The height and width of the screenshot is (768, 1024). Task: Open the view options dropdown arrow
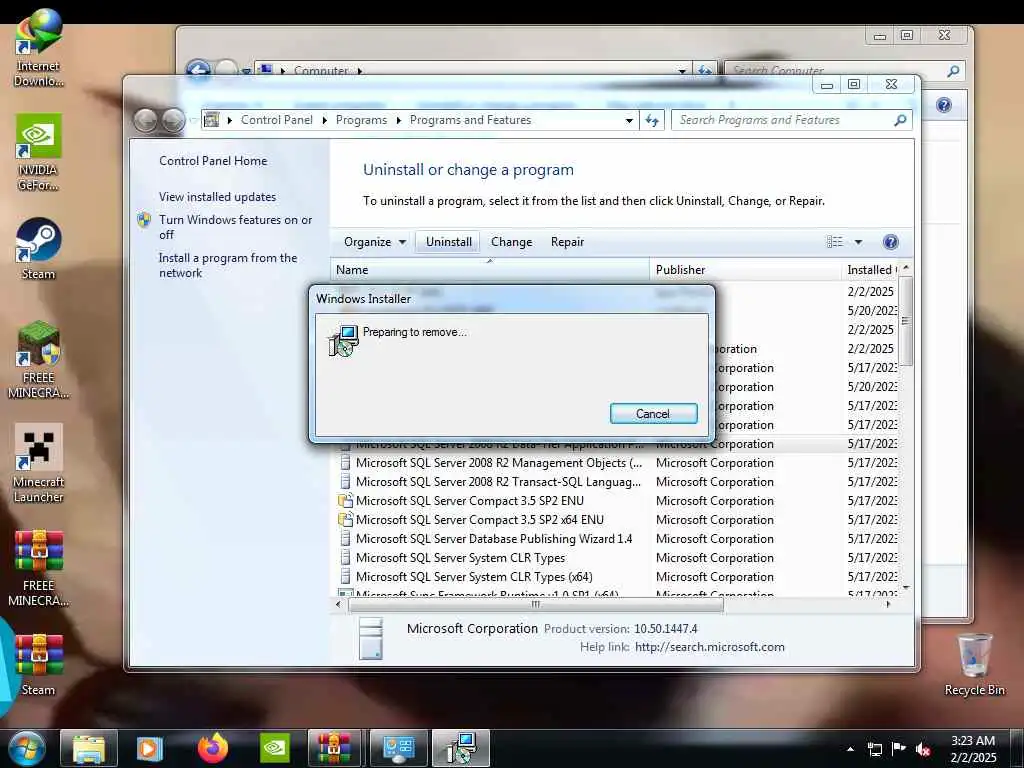(858, 242)
